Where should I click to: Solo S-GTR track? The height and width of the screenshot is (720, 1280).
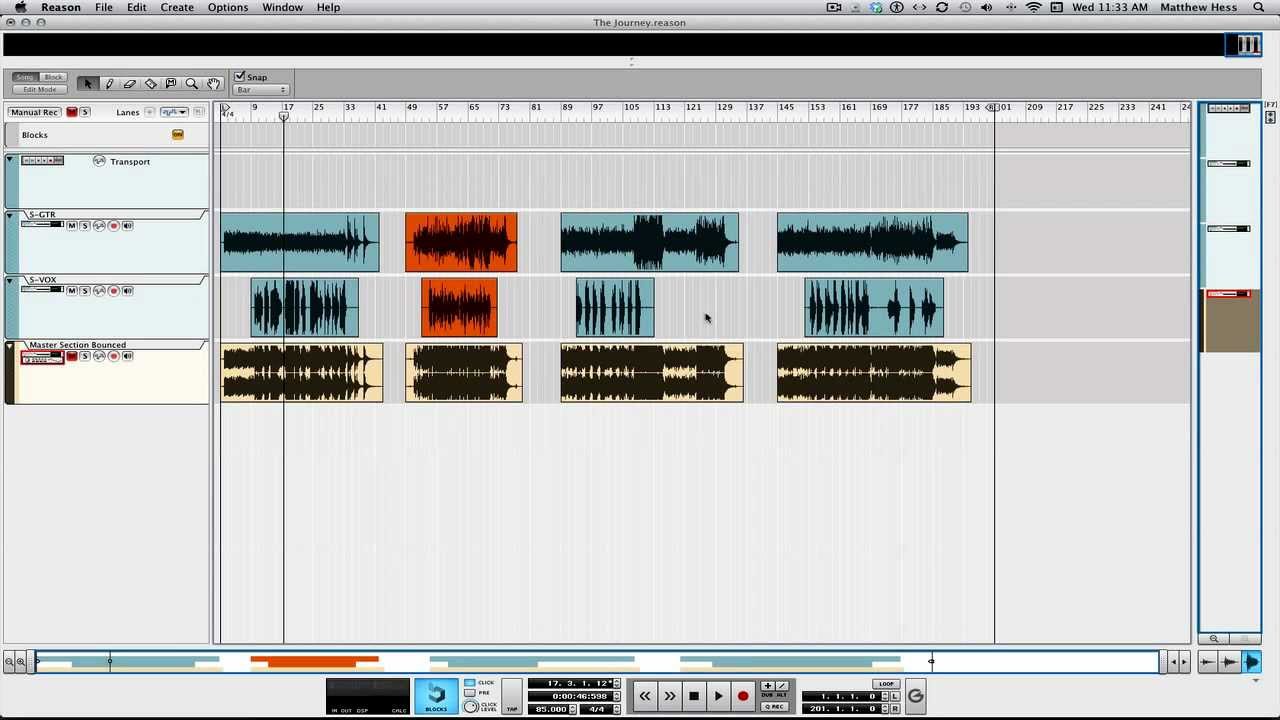click(x=85, y=226)
